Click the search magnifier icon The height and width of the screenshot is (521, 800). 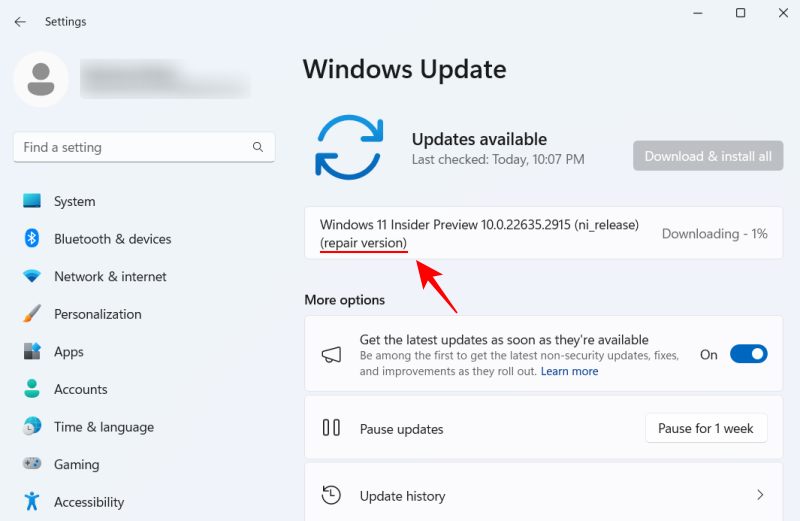[258, 147]
